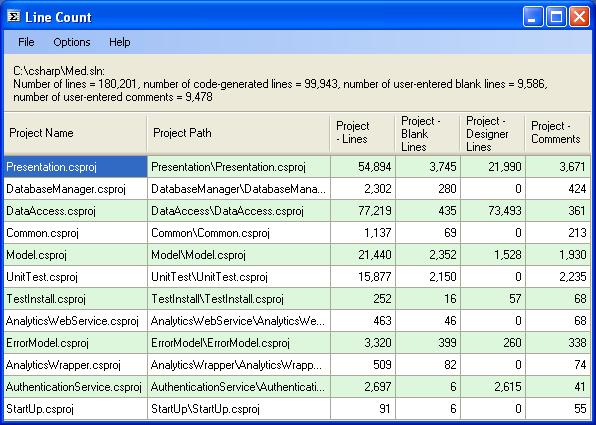
Task: Click the Project - Blank Lines header
Action: [427, 133]
